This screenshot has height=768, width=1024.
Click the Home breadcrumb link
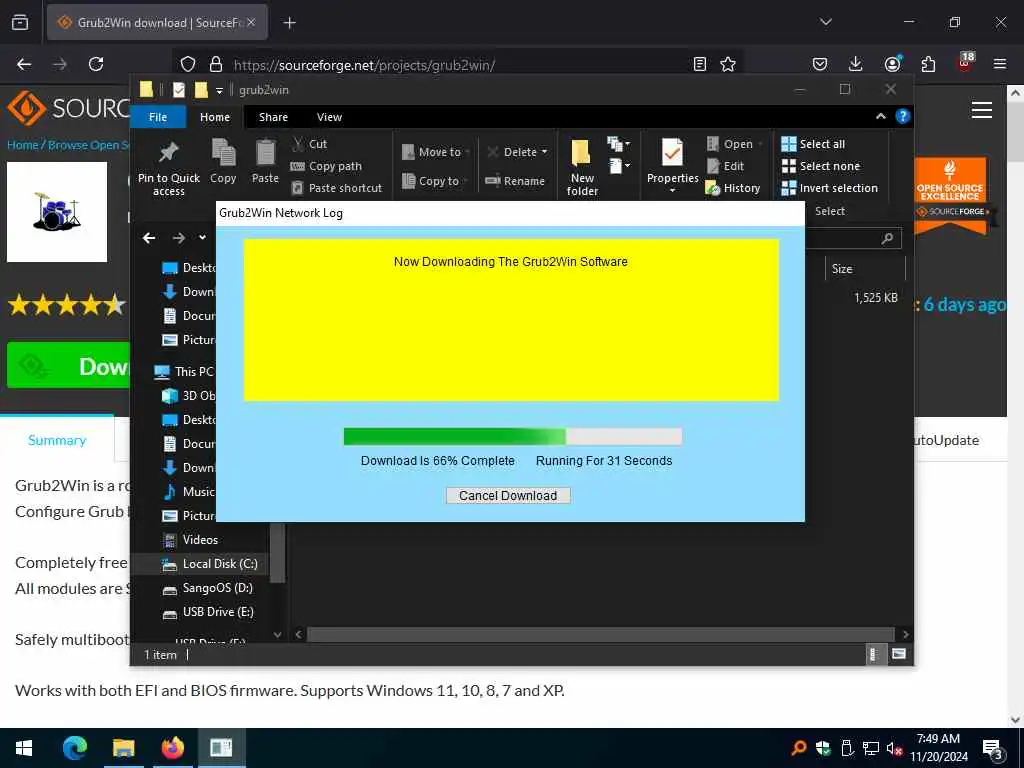click(x=22, y=145)
